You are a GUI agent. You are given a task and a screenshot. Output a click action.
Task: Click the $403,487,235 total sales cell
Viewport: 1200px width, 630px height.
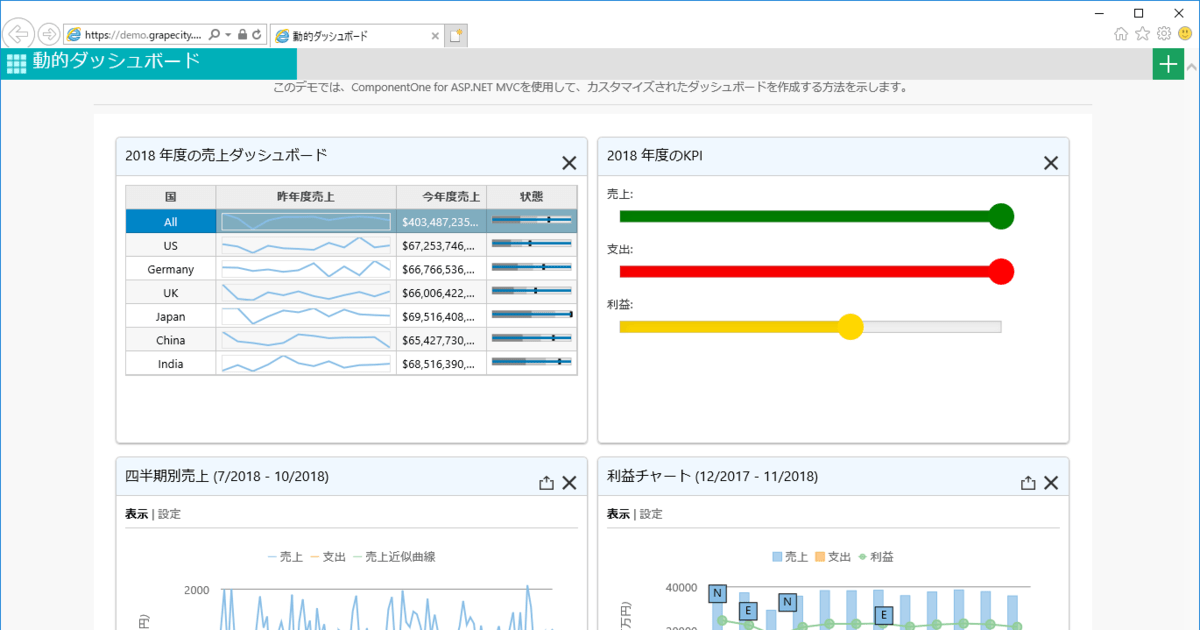(442, 221)
